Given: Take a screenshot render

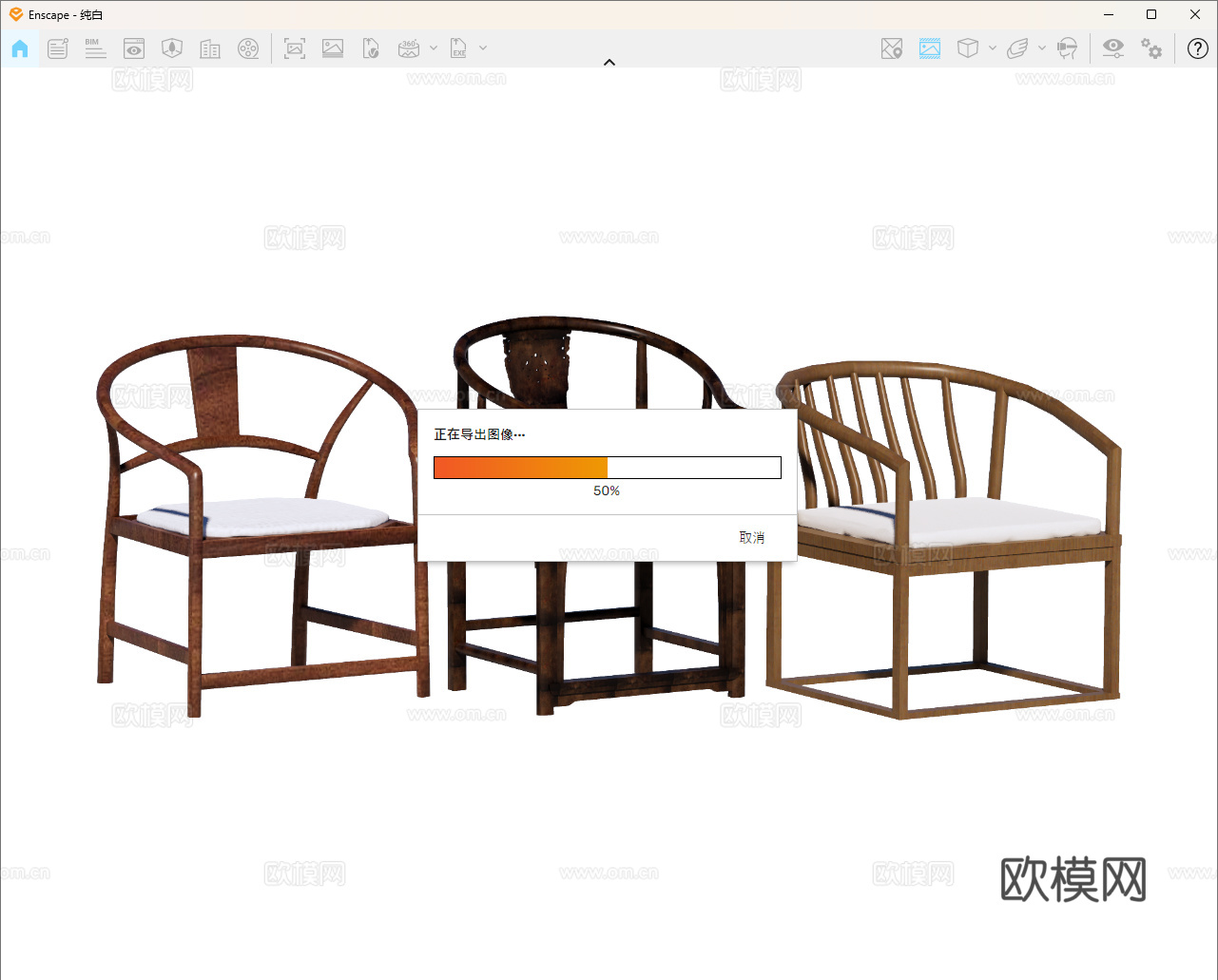Looking at the screenshot, I should click(x=295, y=48).
